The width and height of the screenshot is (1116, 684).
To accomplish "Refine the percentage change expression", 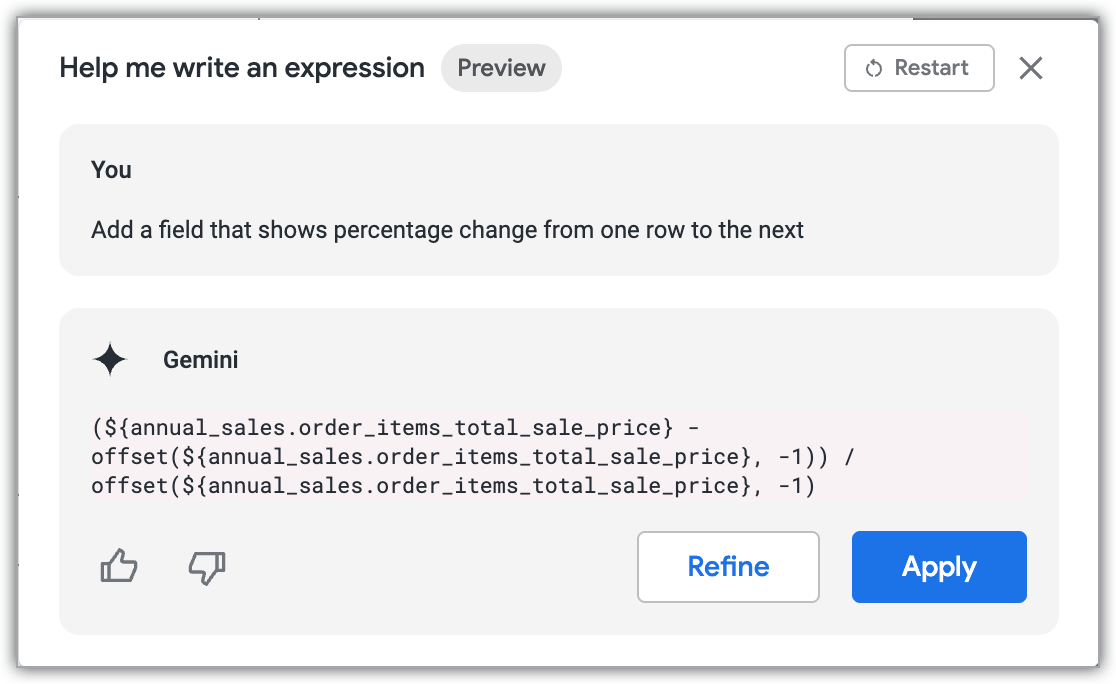I will coord(728,567).
